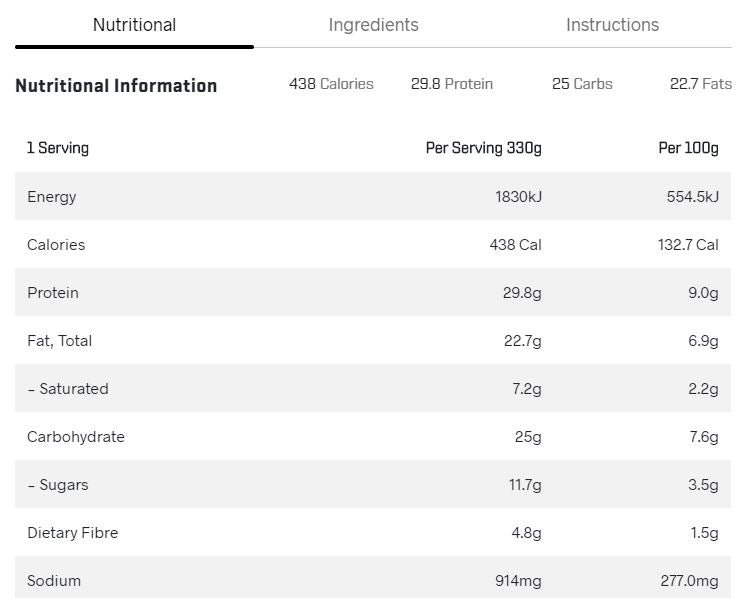Click the 22.7 Fats summary
Viewport: 742px width, 598px height.
[700, 84]
